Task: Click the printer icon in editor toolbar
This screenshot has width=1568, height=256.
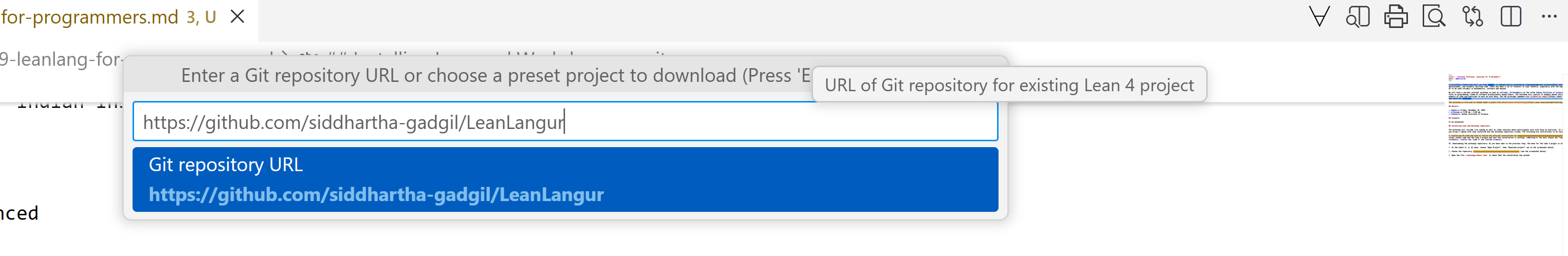Action: coord(1396,16)
